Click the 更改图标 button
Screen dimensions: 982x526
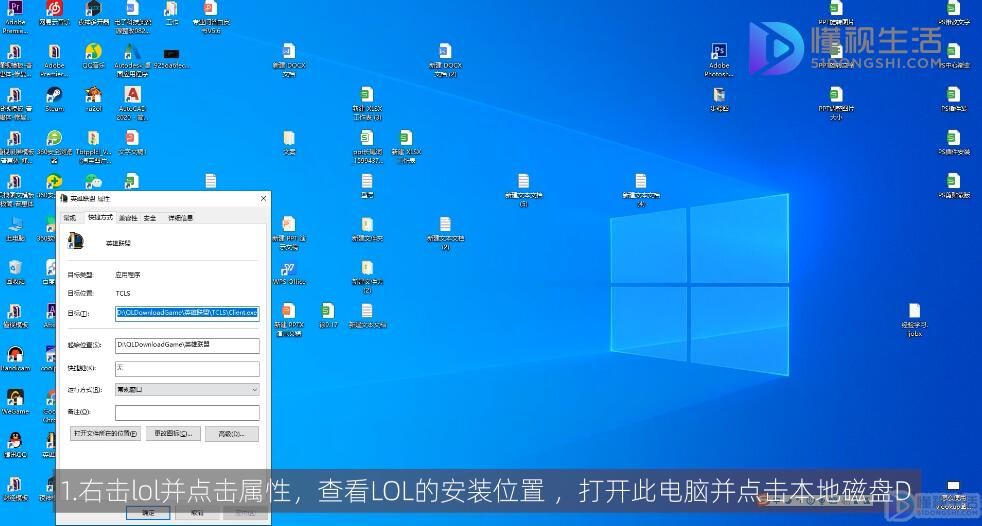pos(173,433)
